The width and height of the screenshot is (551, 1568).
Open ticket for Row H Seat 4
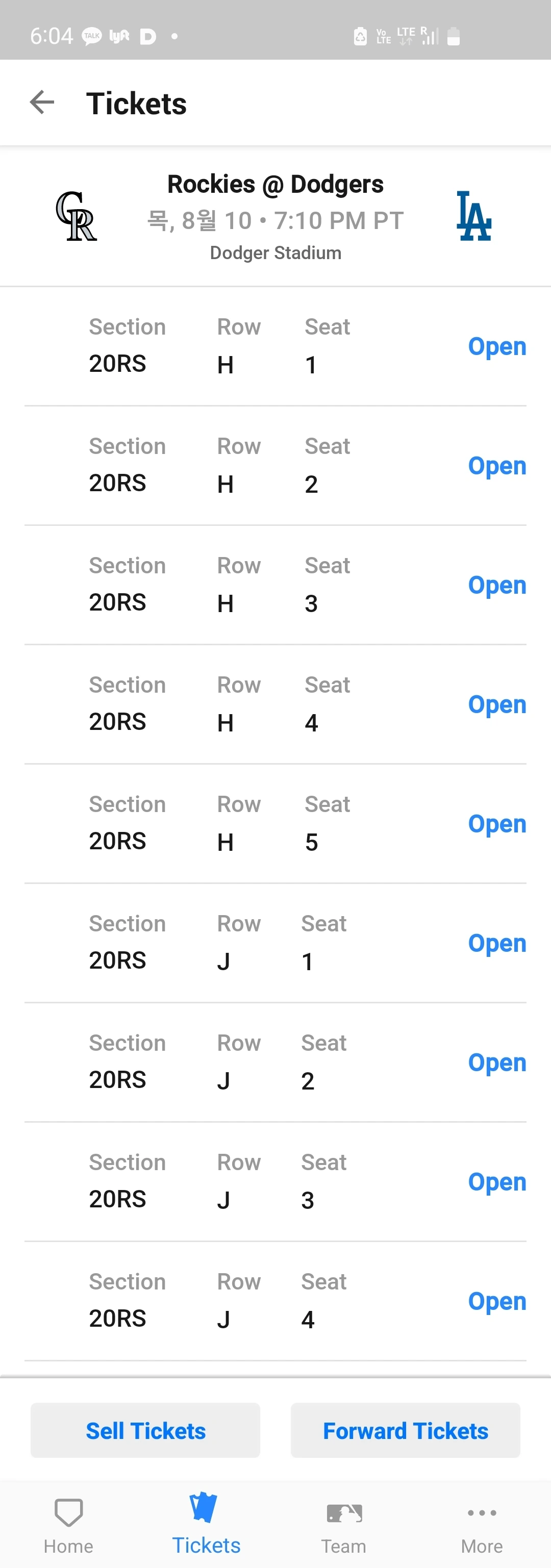click(x=497, y=704)
